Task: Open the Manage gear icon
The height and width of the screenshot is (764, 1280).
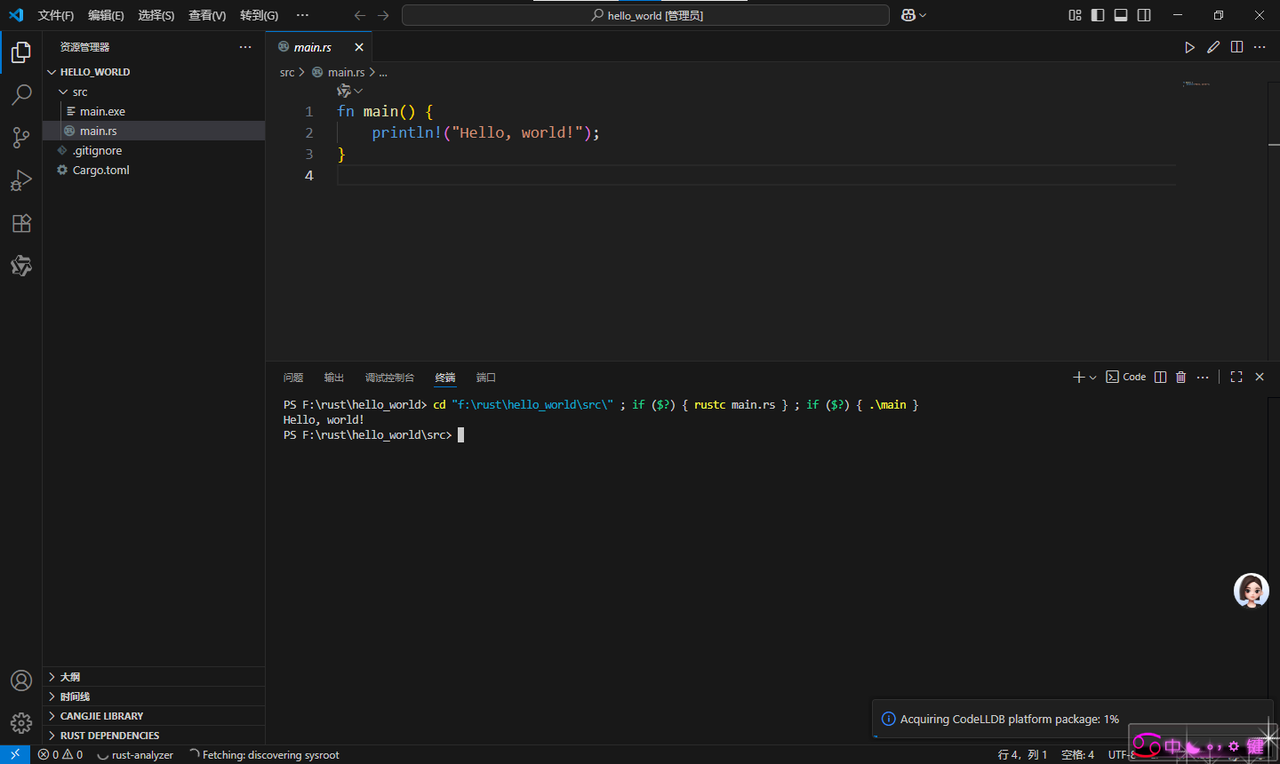Action: (x=21, y=723)
